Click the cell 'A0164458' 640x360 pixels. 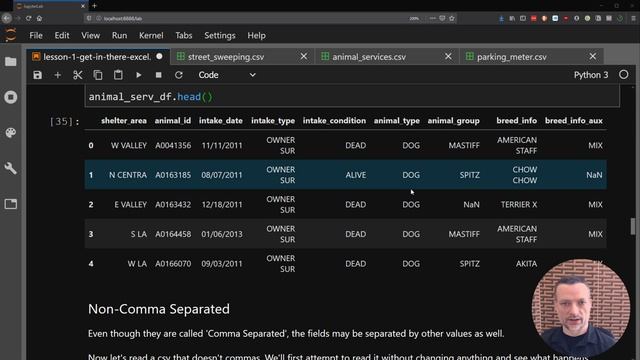[173, 234]
